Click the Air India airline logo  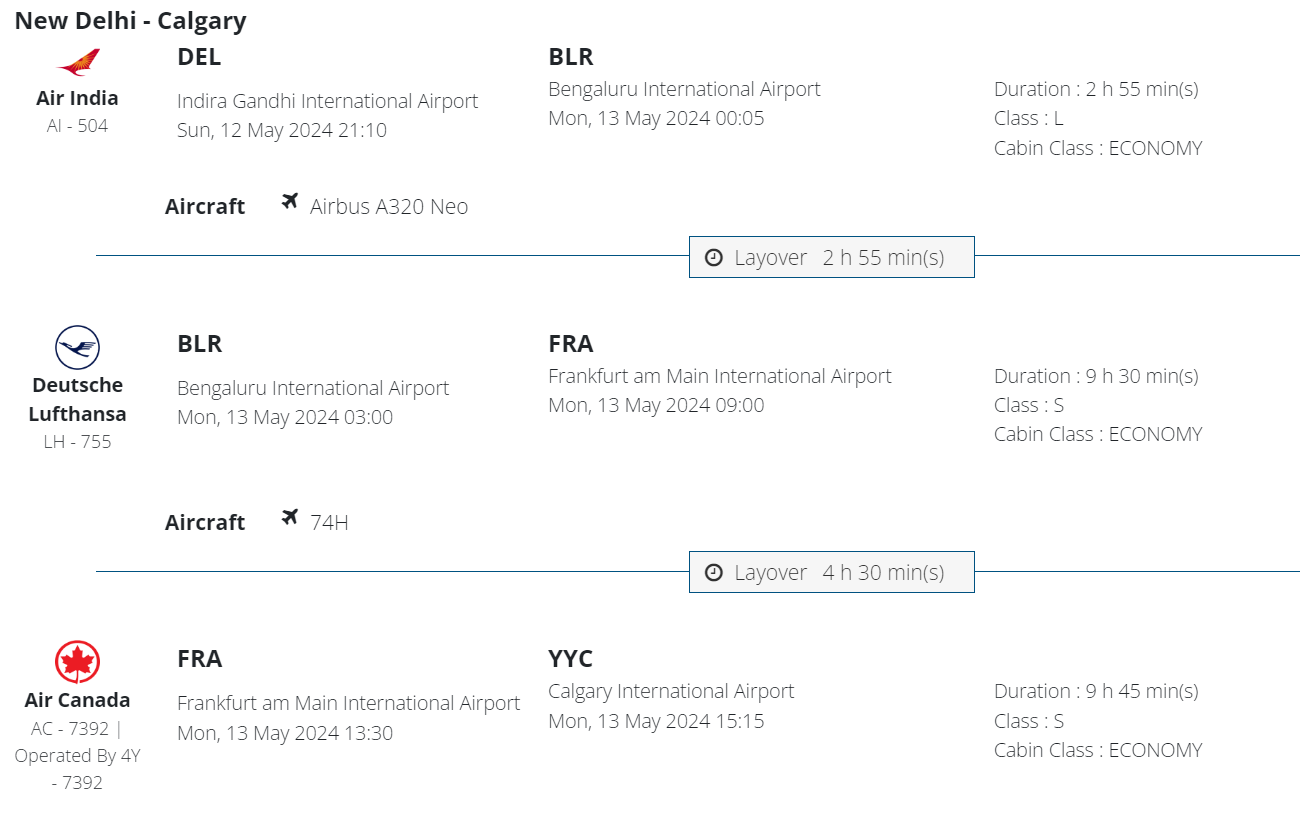coord(78,63)
